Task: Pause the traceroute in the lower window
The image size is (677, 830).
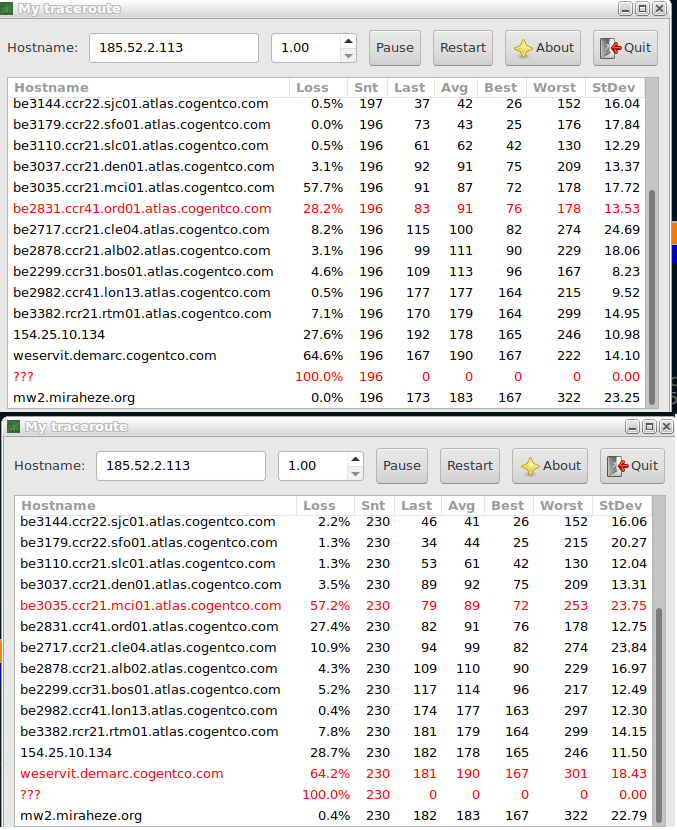Action: [402, 466]
